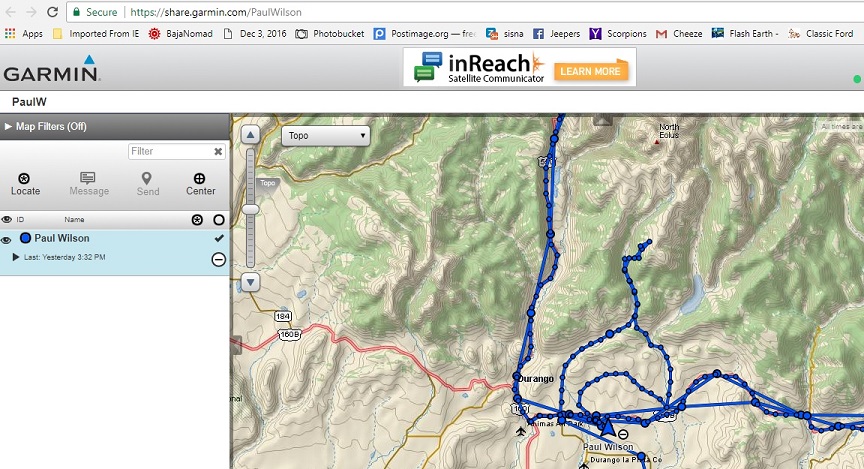Viewport: 864px width, 469px height.
Task: Click the inReach LEARN MORE button
Action: (590, 71)
